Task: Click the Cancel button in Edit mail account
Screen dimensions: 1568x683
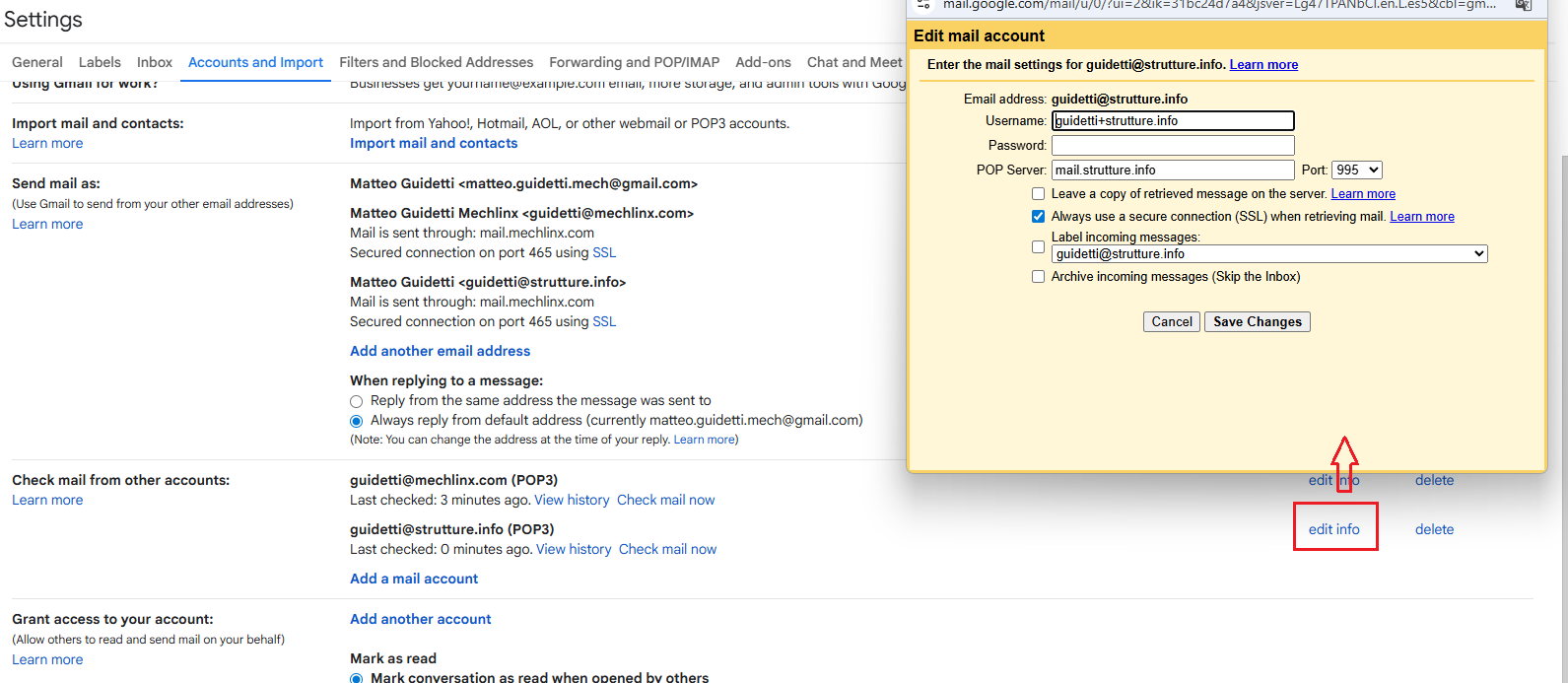Action: tap(1172, 322)
